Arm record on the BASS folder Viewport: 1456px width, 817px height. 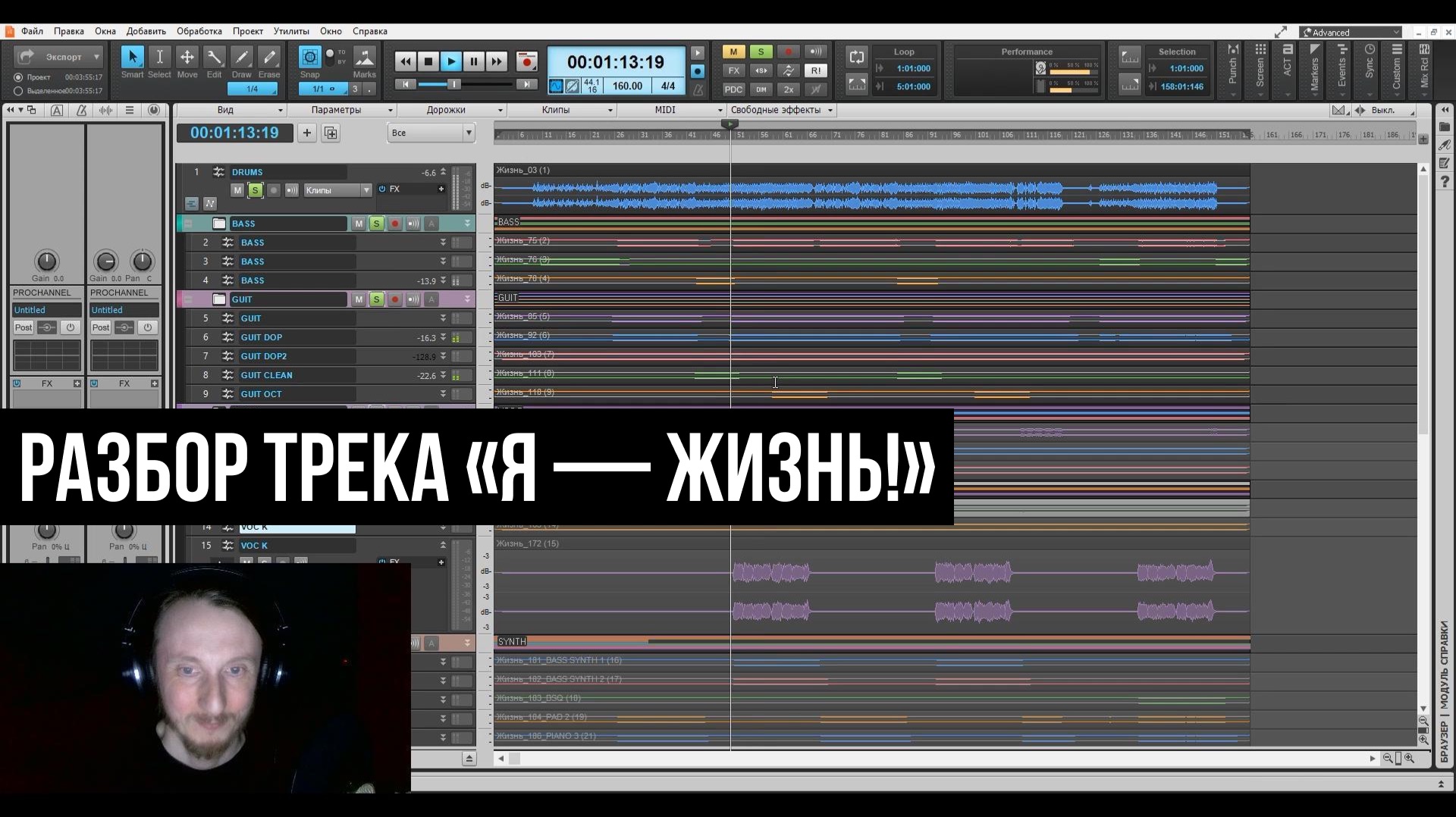coord(395,224)
